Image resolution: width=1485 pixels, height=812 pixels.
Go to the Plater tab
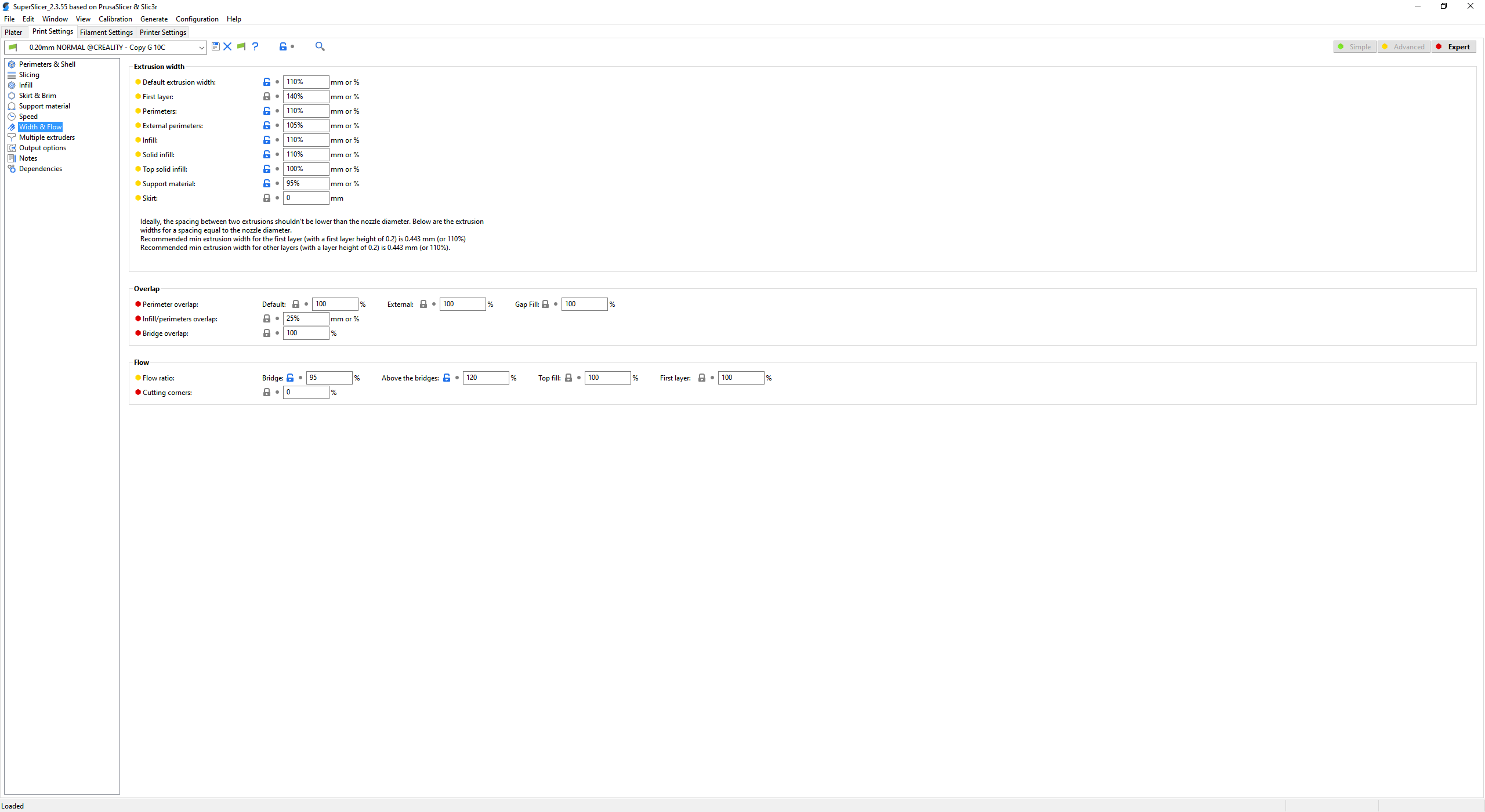click(x=13, y=32)
